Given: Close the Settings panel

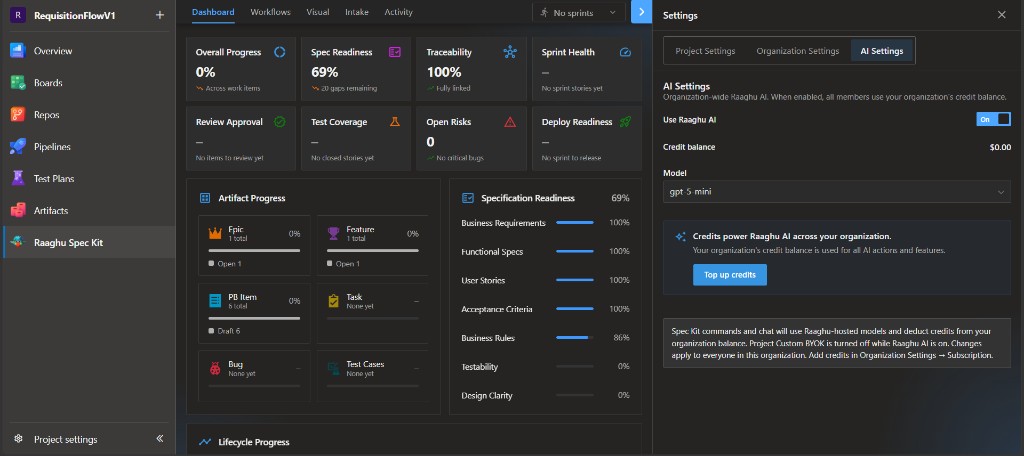Looking at the screenshot, I should (1001, 15).
